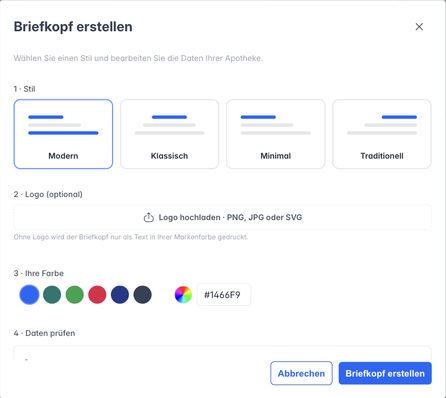Image resolution: width=446 pixels, height=398 pixels.
Task: Click the Traditionell right-aligned preview lines
Action: (x=382, y=125)
